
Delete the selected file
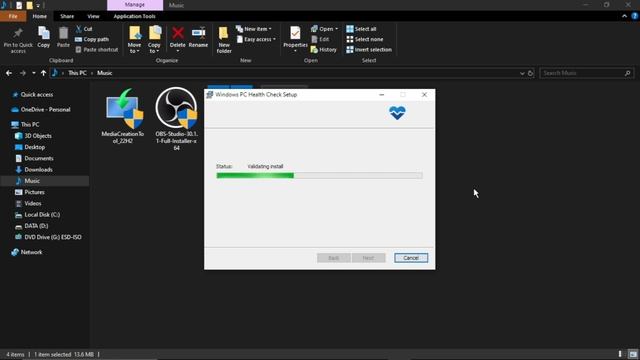[x=178, y=40]
